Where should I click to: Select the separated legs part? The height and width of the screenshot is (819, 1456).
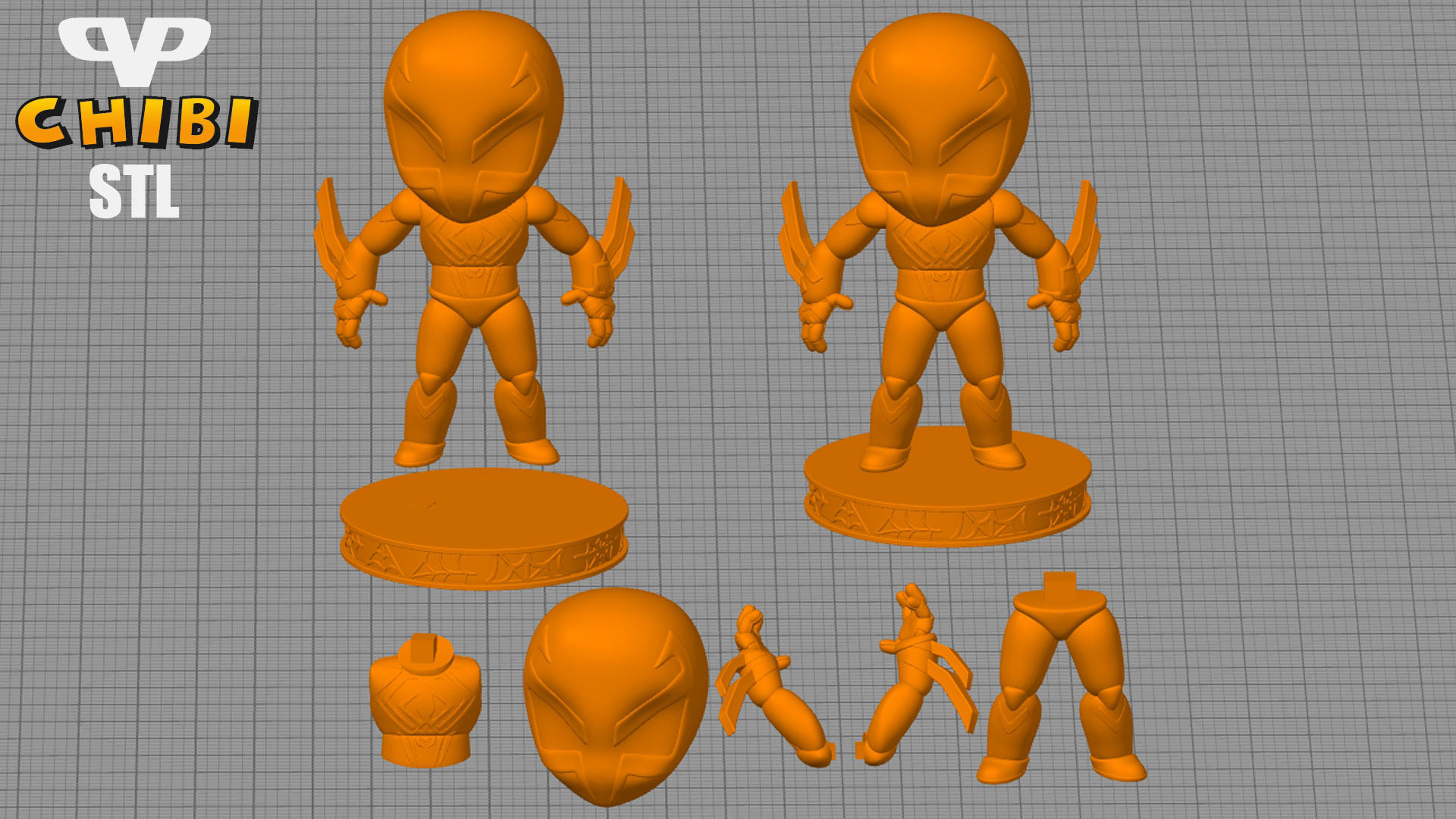(x=1062, y=678)
